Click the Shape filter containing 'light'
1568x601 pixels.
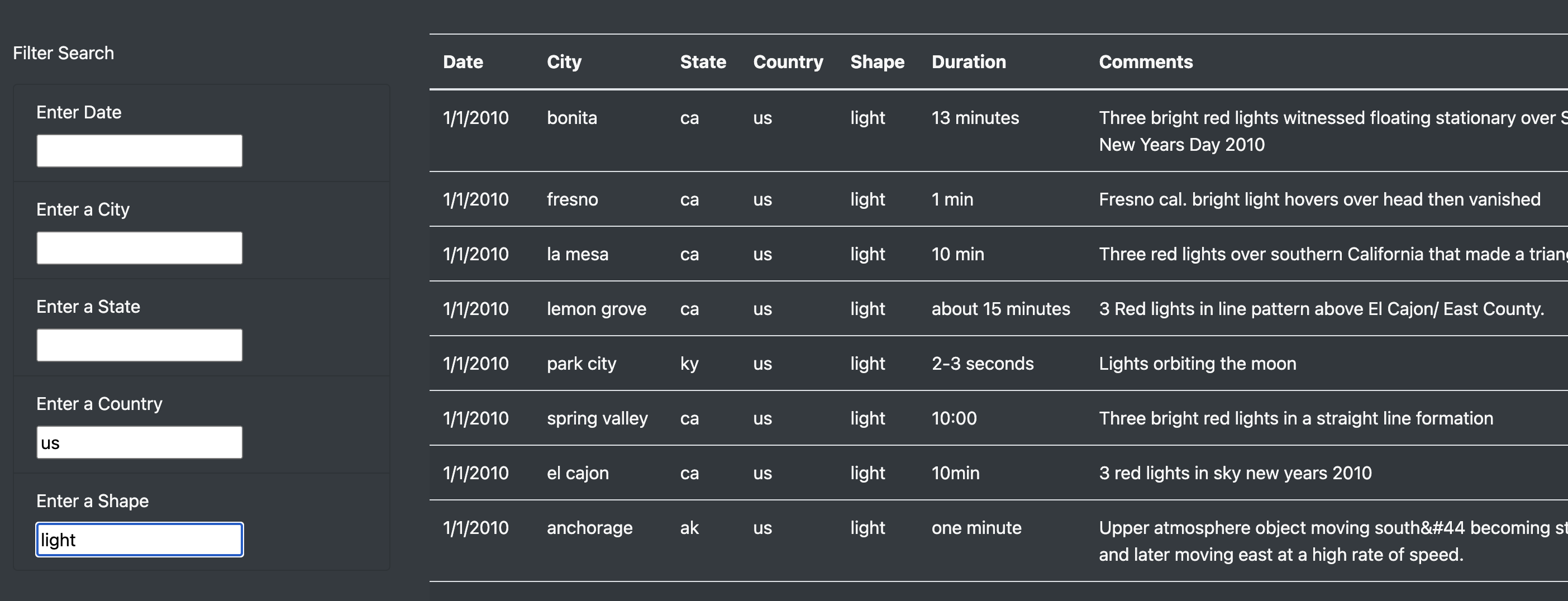(139, 539)
